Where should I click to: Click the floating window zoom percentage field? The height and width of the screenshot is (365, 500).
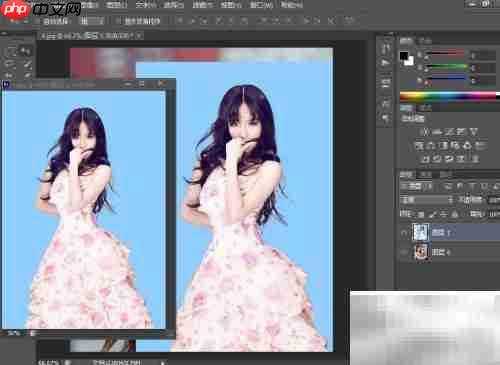14,333
